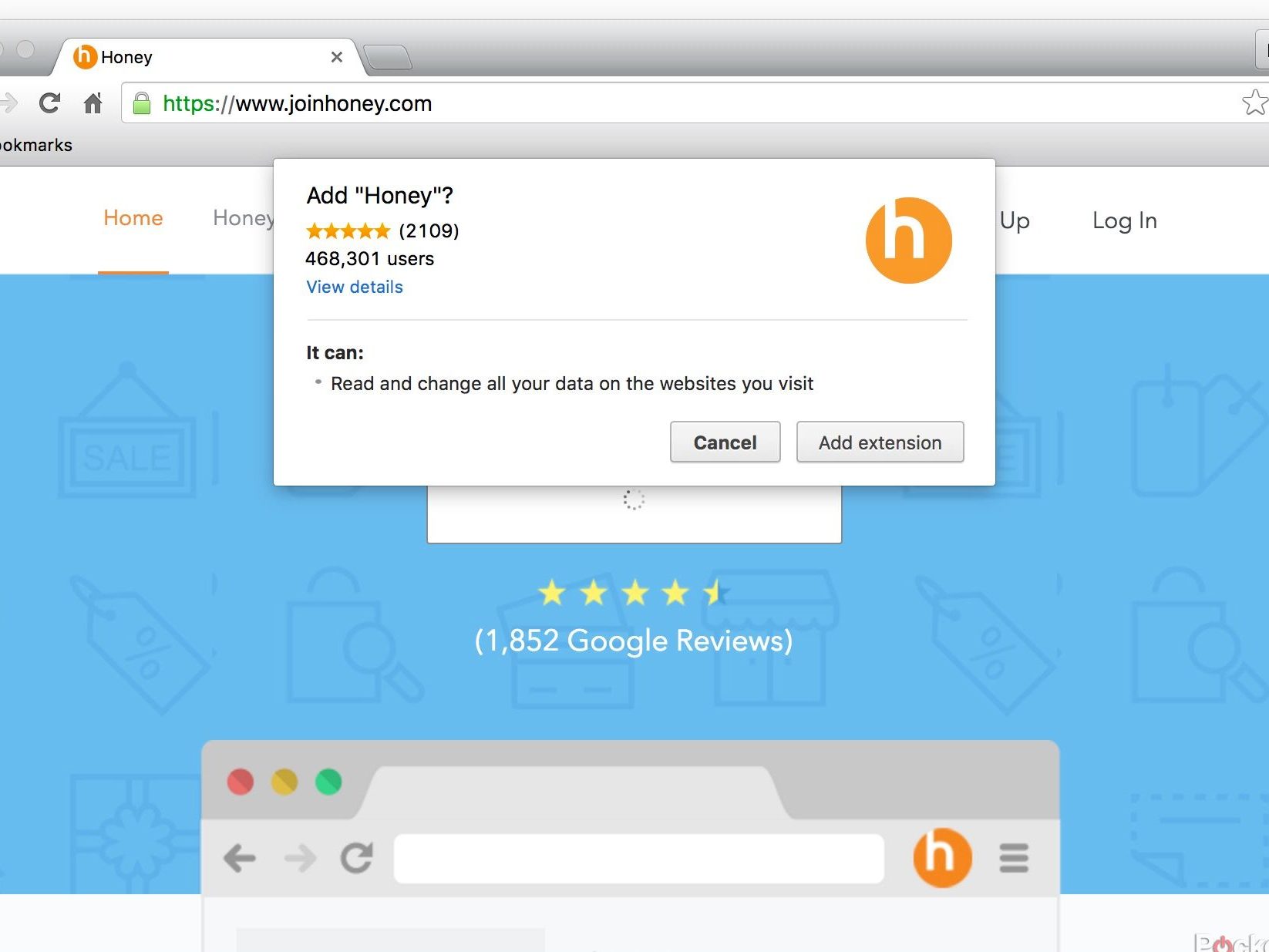Click the yellow dot in the illustrated browser
The image size is (1269, 952).
pyautogui.click(x=284, y=782)
